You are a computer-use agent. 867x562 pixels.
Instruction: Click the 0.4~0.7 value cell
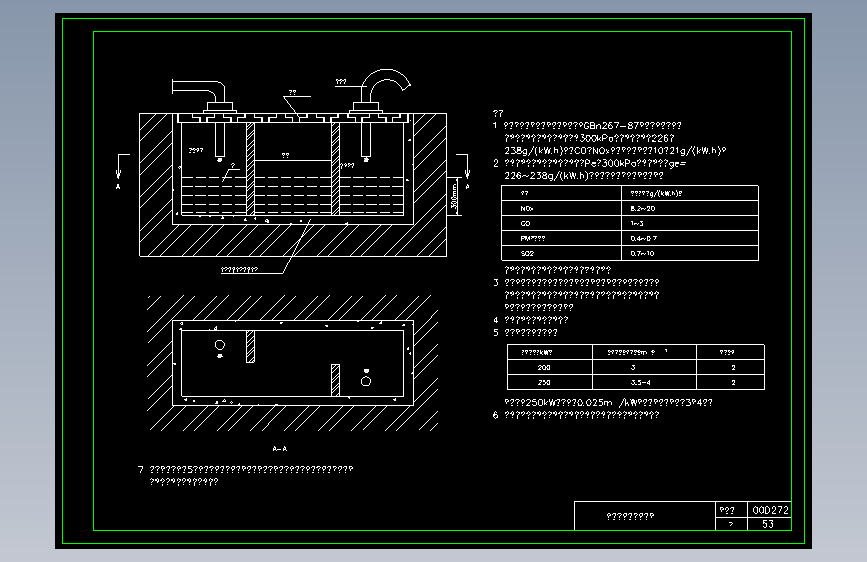690,238
